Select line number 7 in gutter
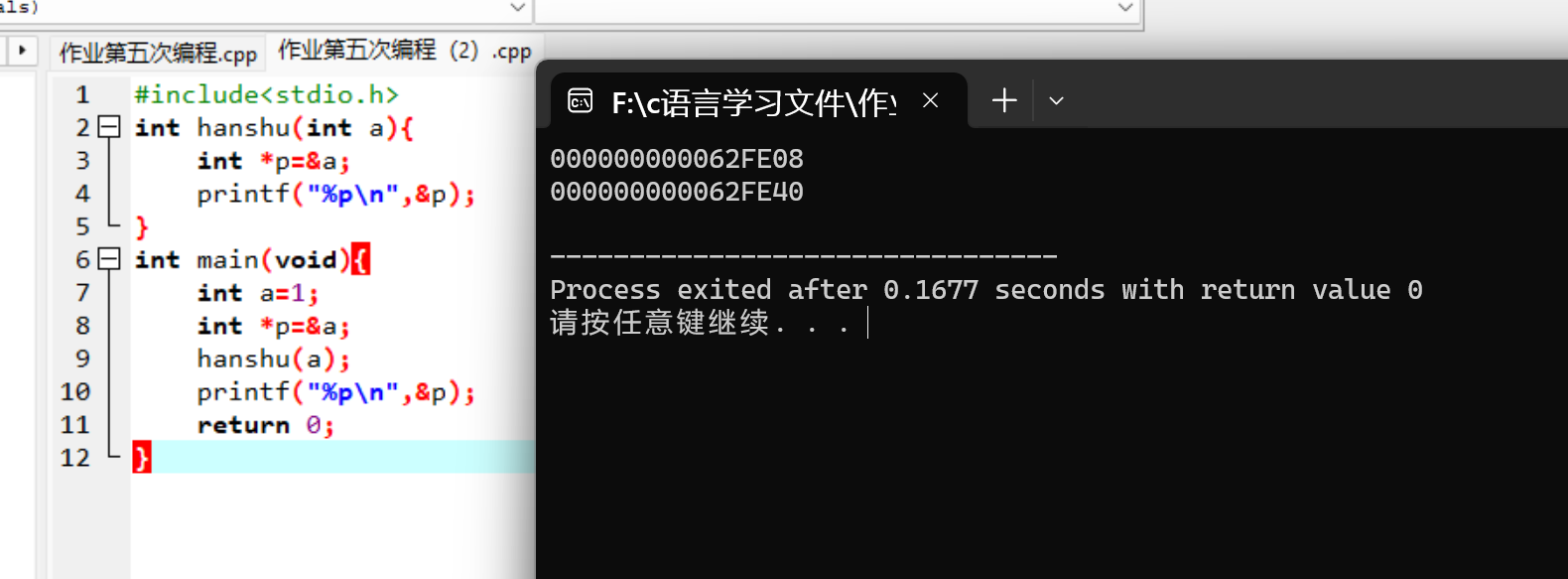1568x579 pixels. (82, 293)
